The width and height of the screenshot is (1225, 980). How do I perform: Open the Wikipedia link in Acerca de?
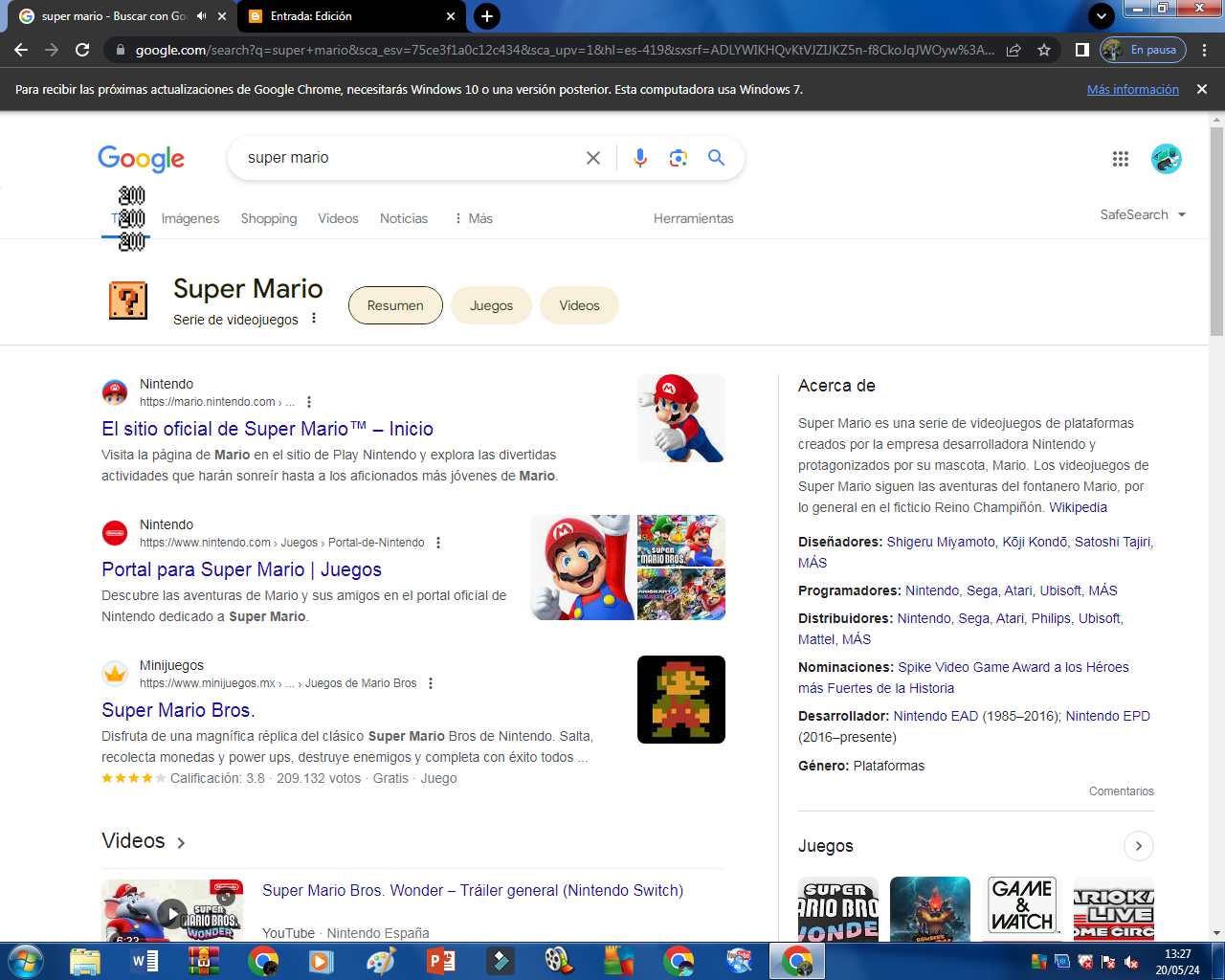(x=1078, y=507)
